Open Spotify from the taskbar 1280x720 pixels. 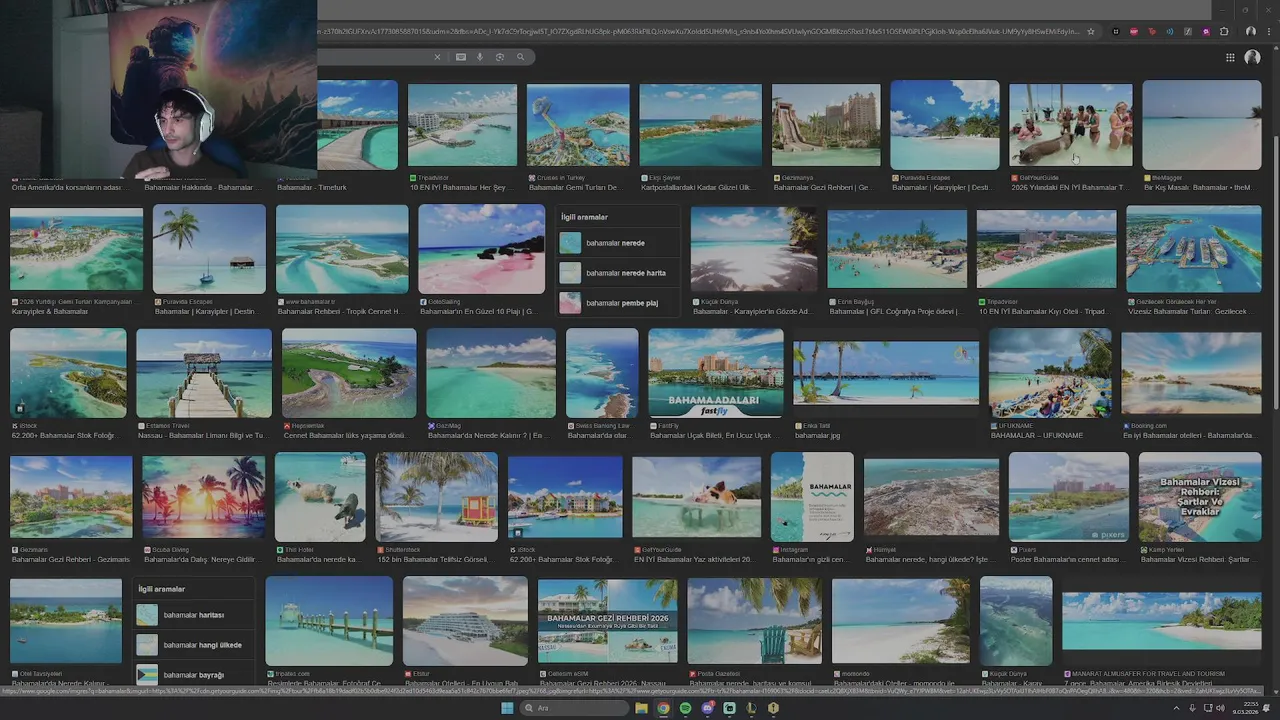point(685,708)
